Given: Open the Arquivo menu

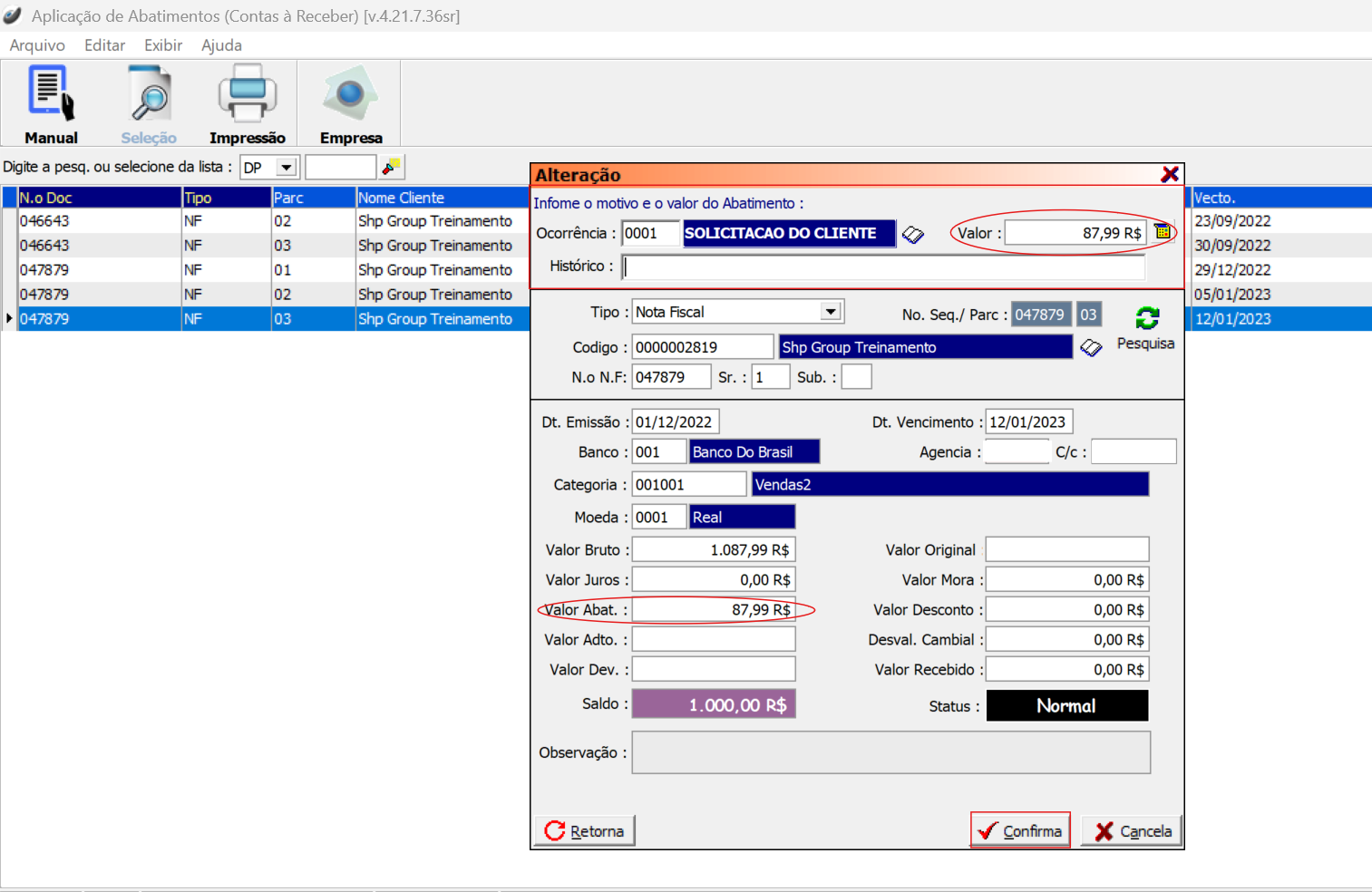Looking at the screenshot, I should (x=37, y=45).
